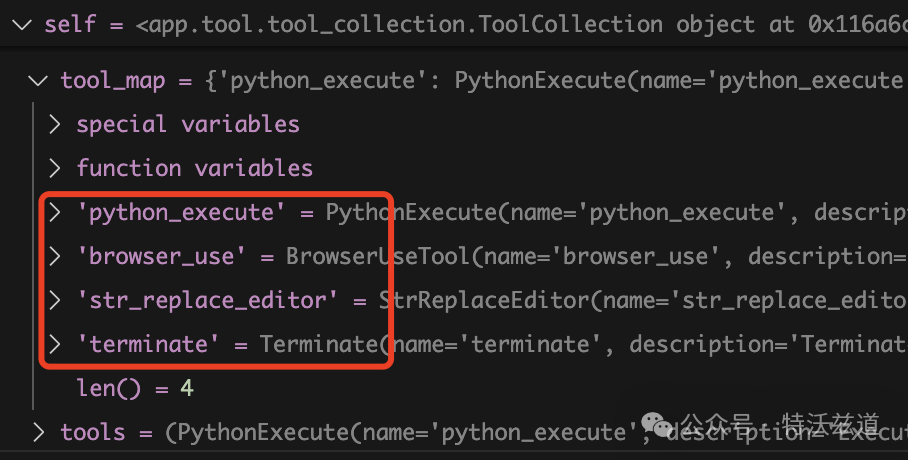Select the 'function variables' label
The height and width of the screenshot is (460, 908).
tap(195, 168)
